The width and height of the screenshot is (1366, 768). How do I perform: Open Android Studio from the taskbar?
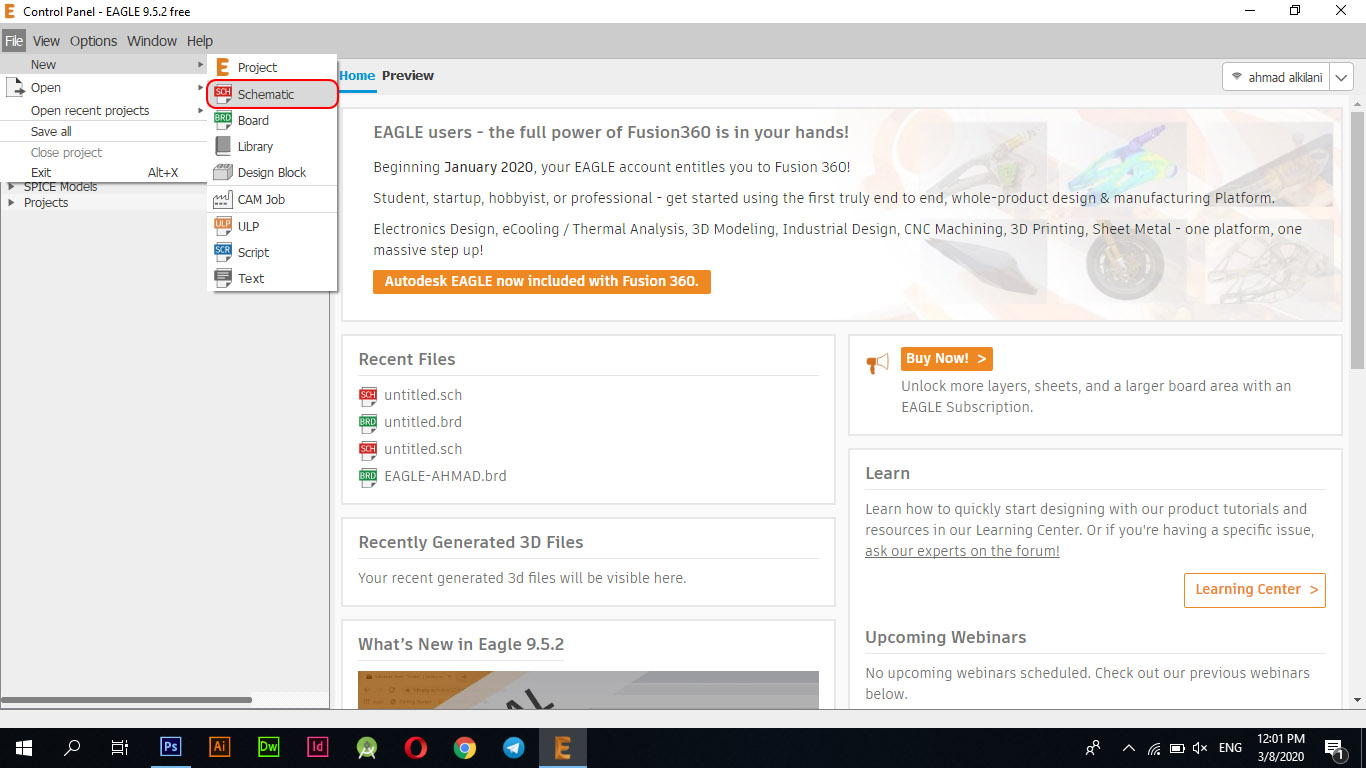click(x=367, y=747)
